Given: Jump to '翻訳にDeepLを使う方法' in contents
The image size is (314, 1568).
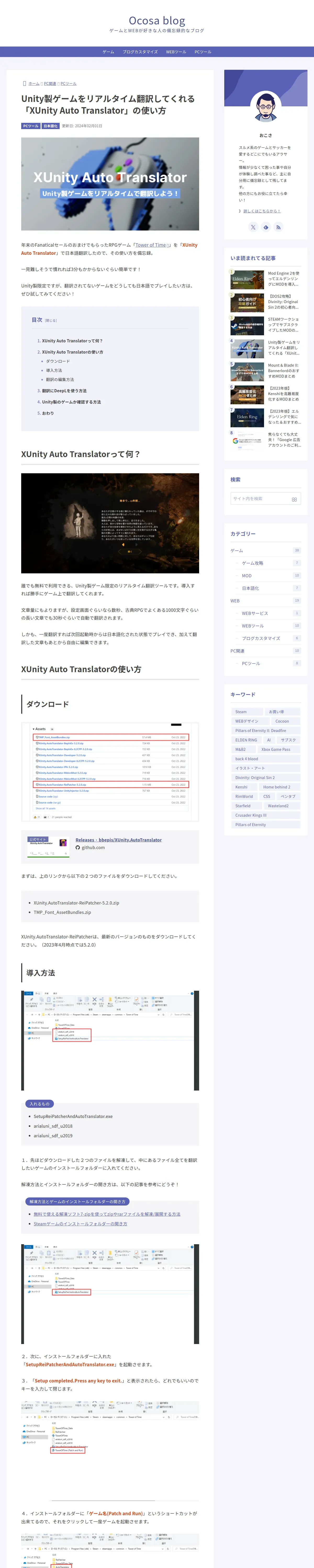Looking at the screenshot, I should (x=64, y=391).
